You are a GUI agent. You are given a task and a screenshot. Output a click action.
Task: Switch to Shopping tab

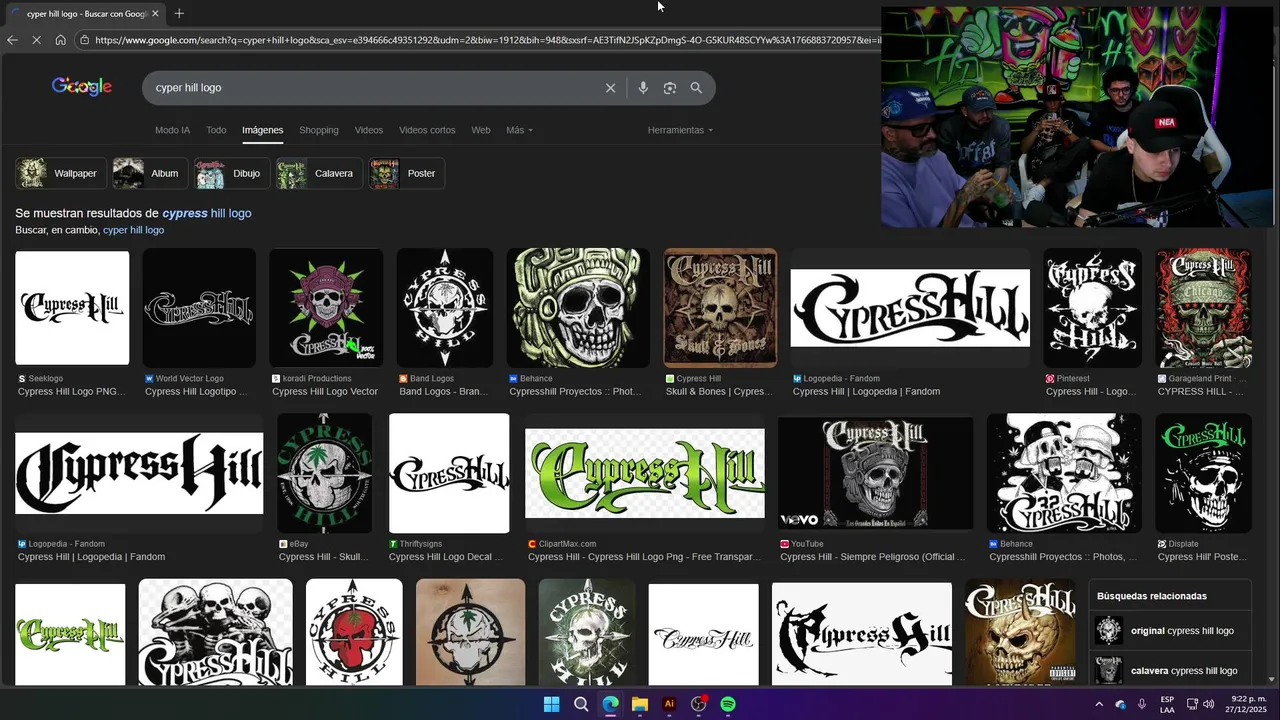(319, 130)
